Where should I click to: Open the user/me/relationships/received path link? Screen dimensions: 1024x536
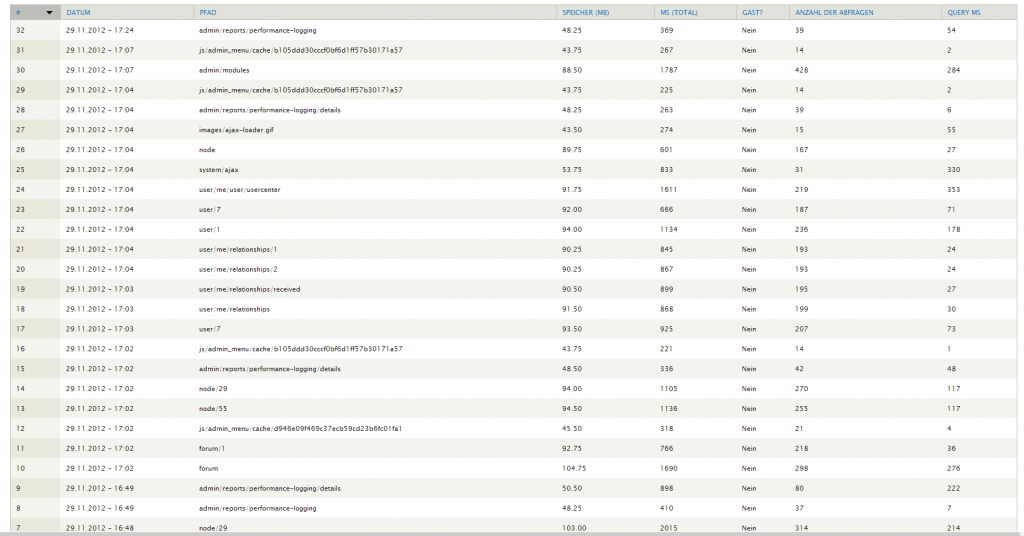(249, 289)
